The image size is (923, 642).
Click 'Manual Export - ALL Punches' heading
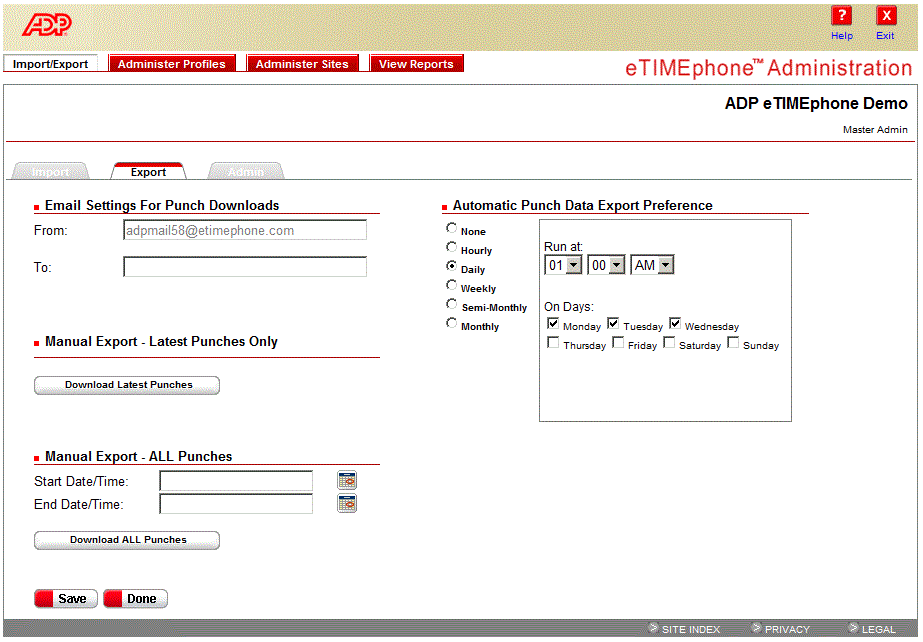(138, 456)
